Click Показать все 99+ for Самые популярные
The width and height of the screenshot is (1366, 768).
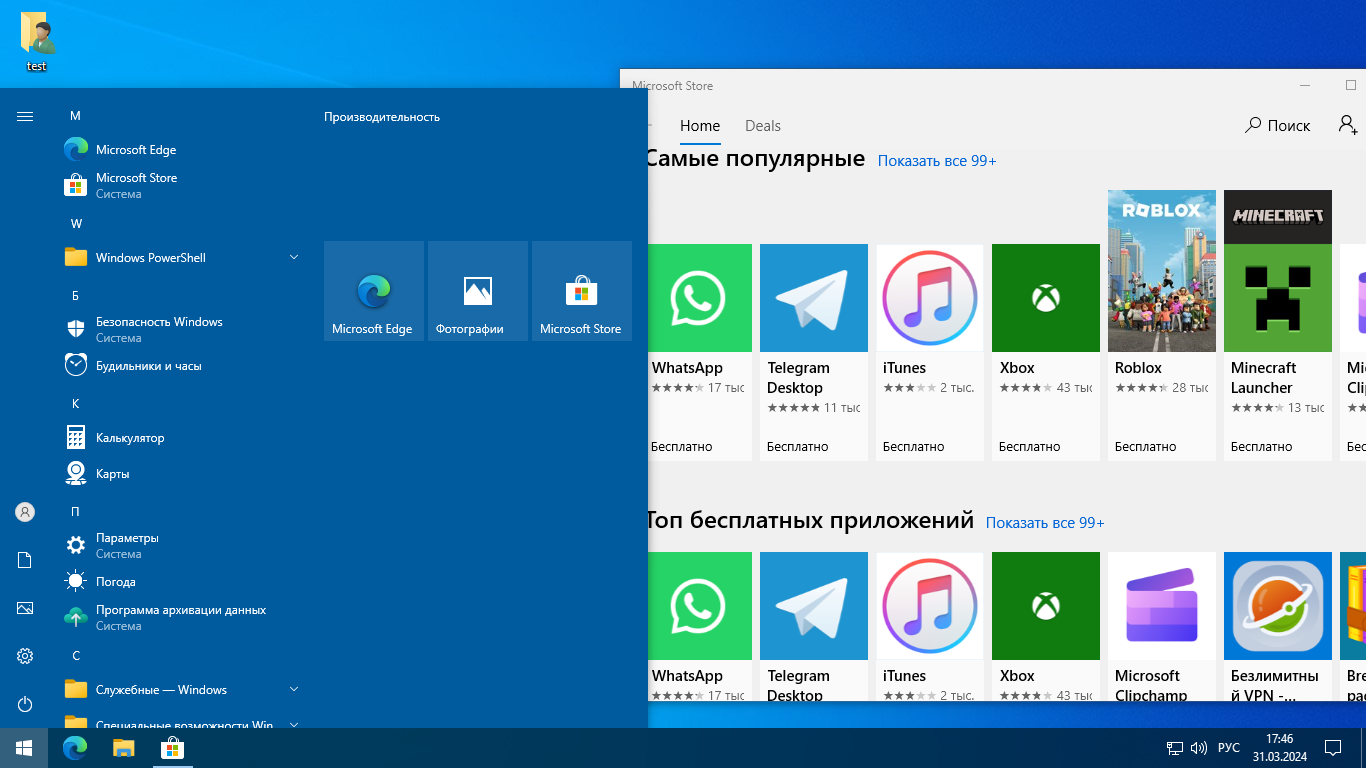[x=936, y=161]
